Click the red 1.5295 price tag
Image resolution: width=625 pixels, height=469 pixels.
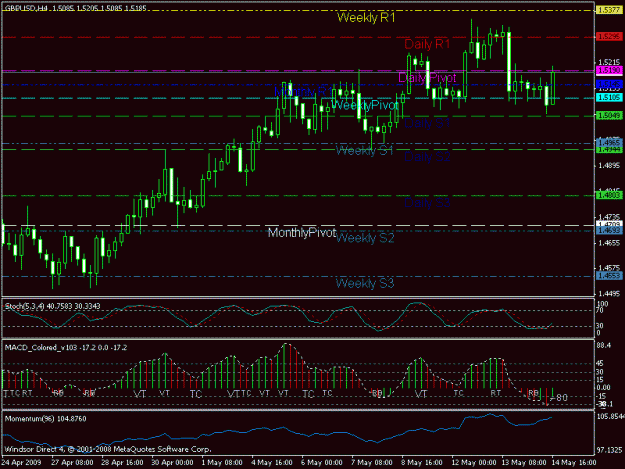pyautogui.click(x=609, y=37)
